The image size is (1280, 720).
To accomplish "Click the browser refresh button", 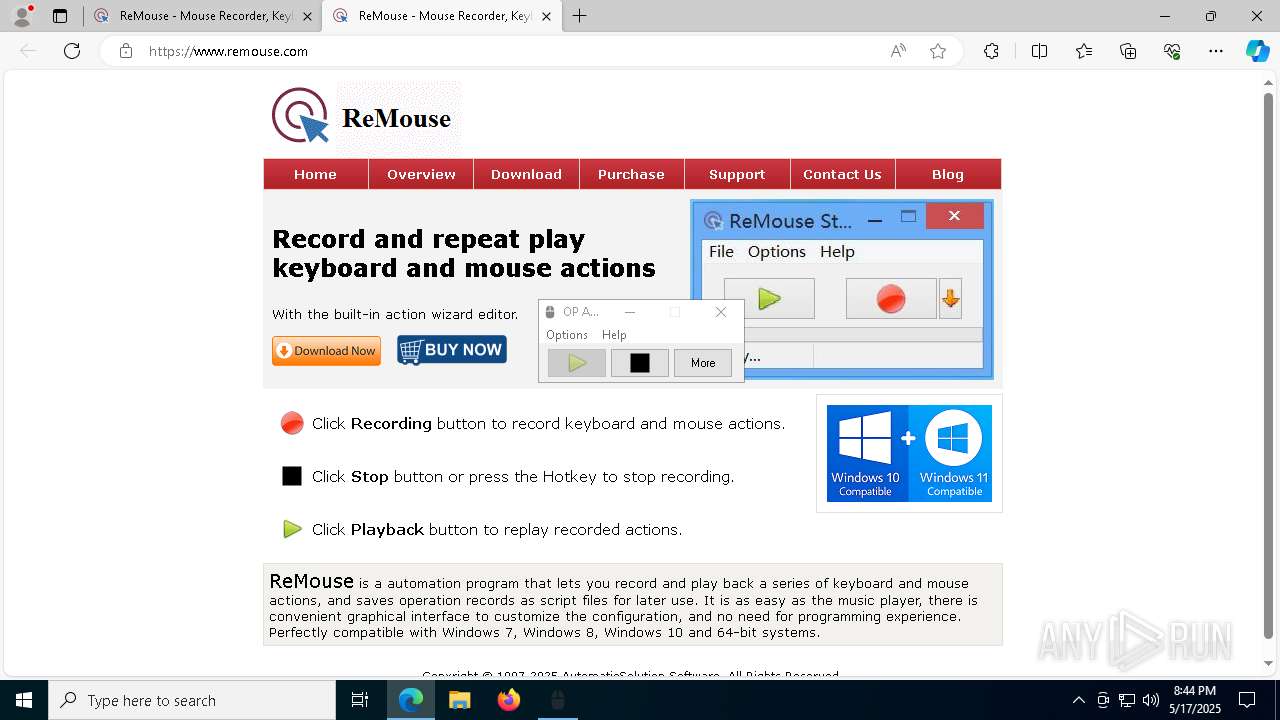I will point(72,51).
